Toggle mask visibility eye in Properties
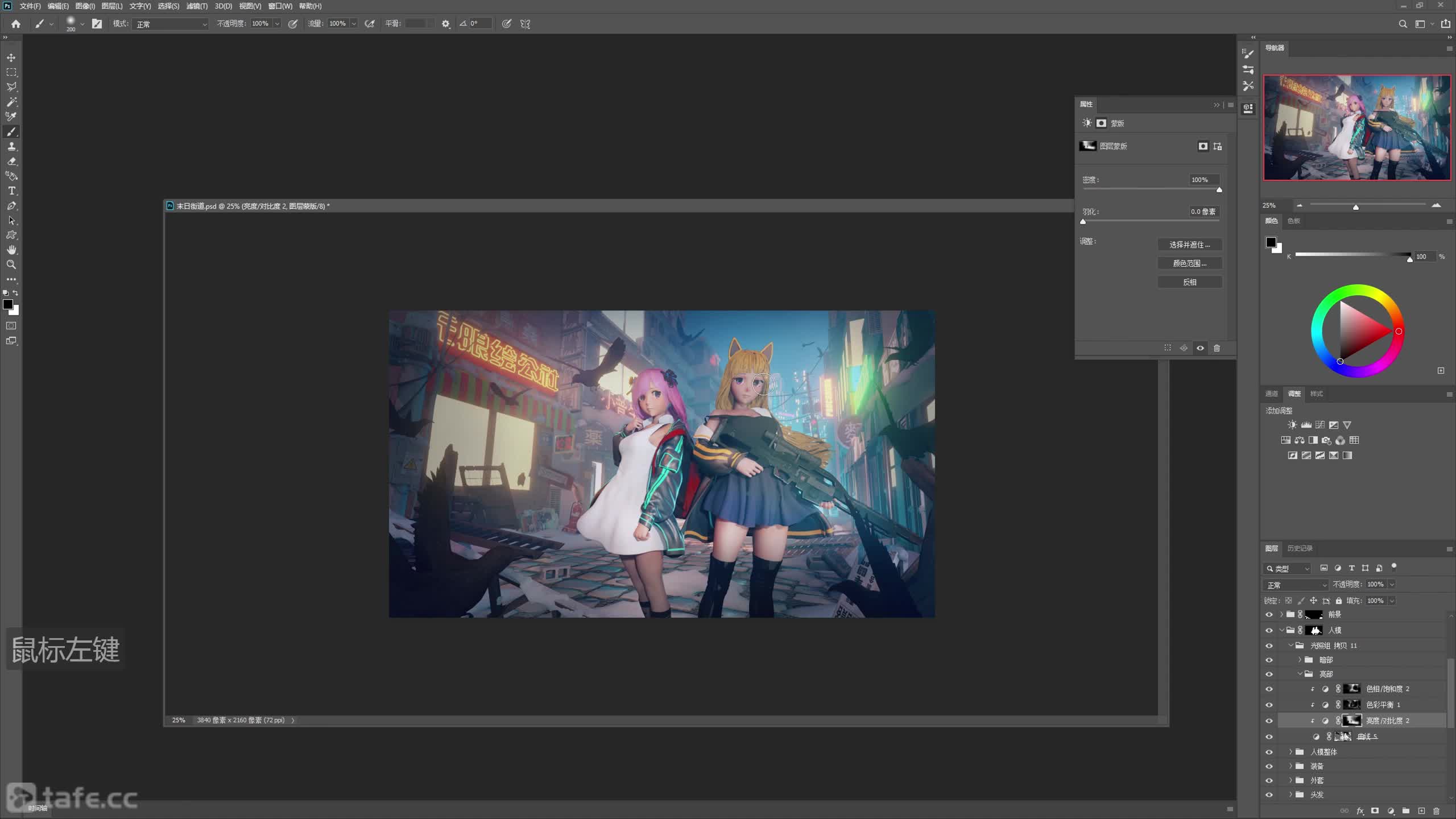1456x819 pixels. click(1200, 348)
